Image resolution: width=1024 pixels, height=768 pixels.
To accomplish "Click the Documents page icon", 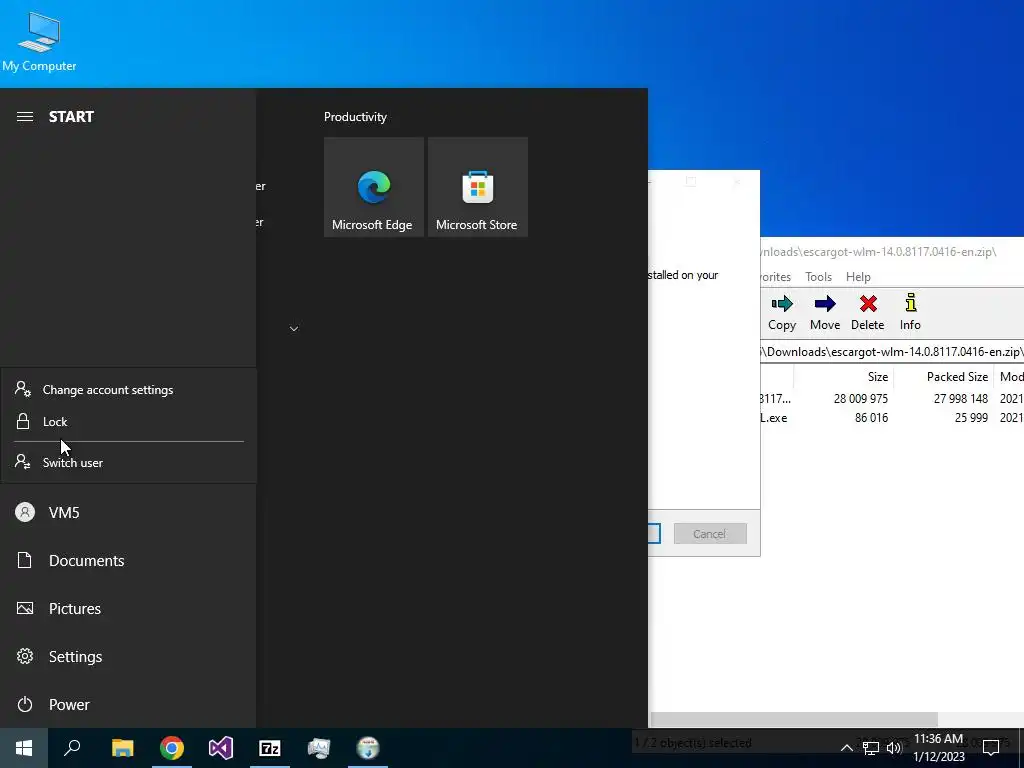I will (x=24, y=560).
